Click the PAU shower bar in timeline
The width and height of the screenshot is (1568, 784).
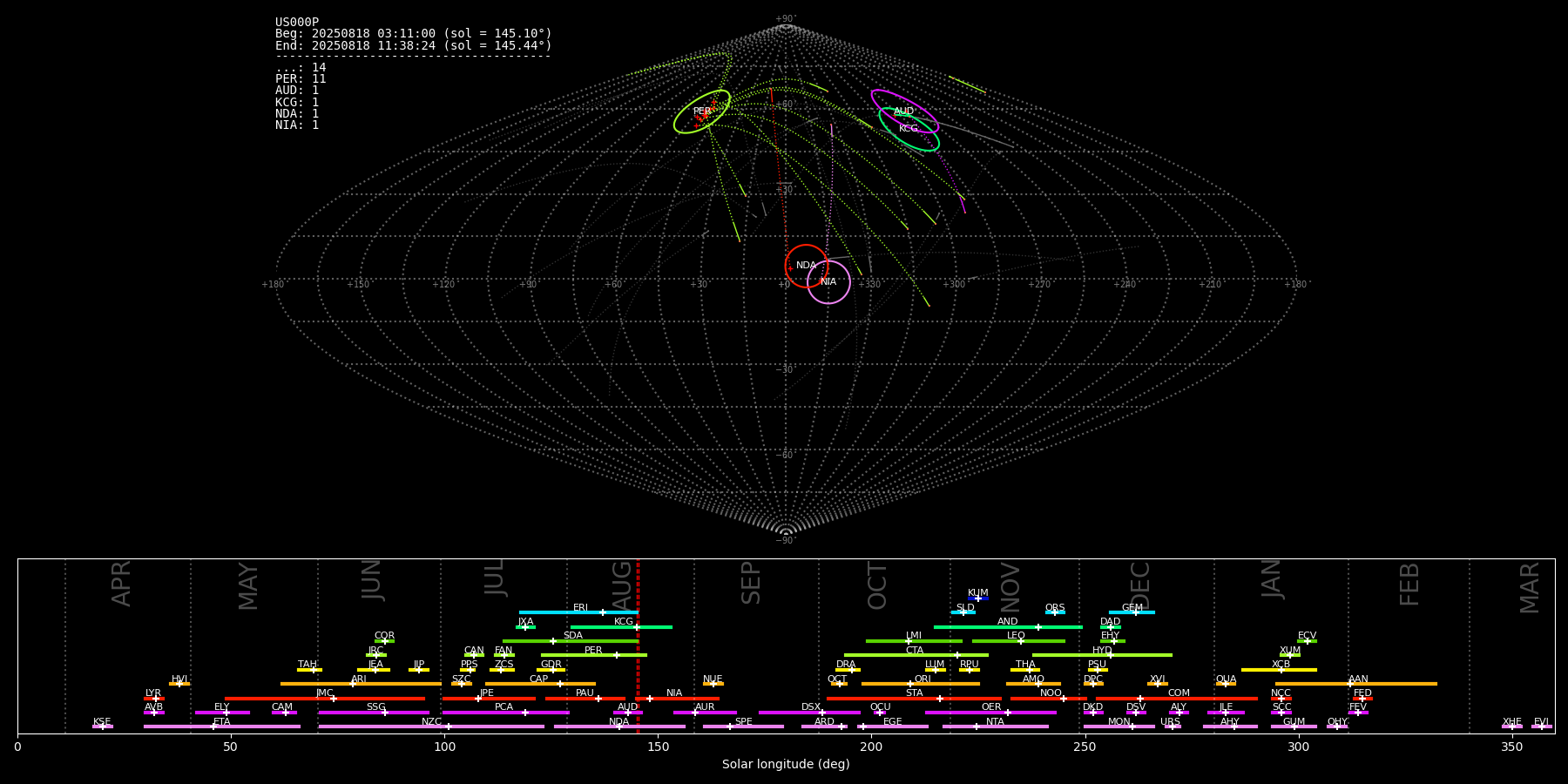click(x=585, y=698)
